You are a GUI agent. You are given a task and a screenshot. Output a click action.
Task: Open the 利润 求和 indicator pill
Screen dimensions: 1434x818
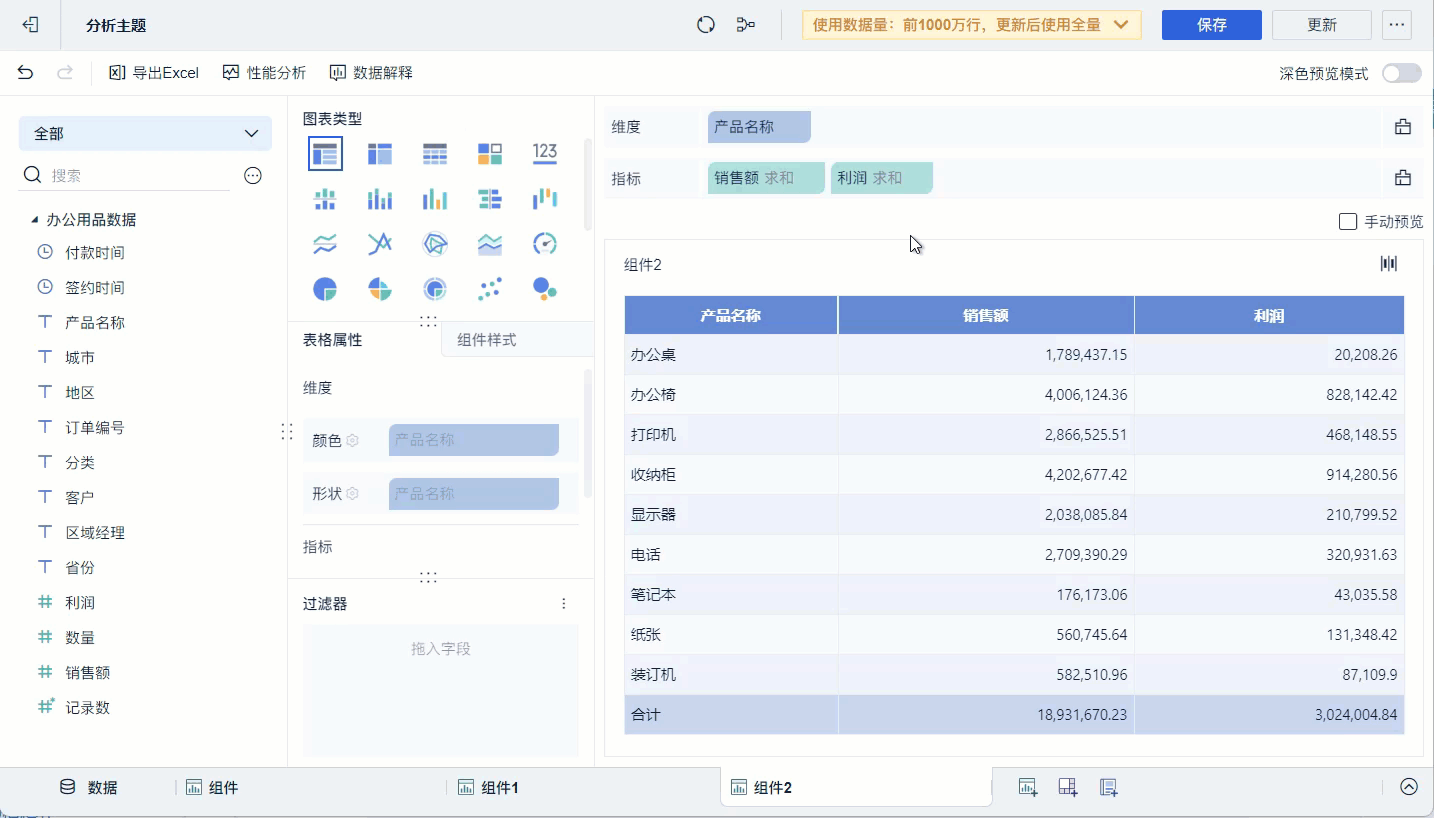pyautogui.click(x=882, y=178)
